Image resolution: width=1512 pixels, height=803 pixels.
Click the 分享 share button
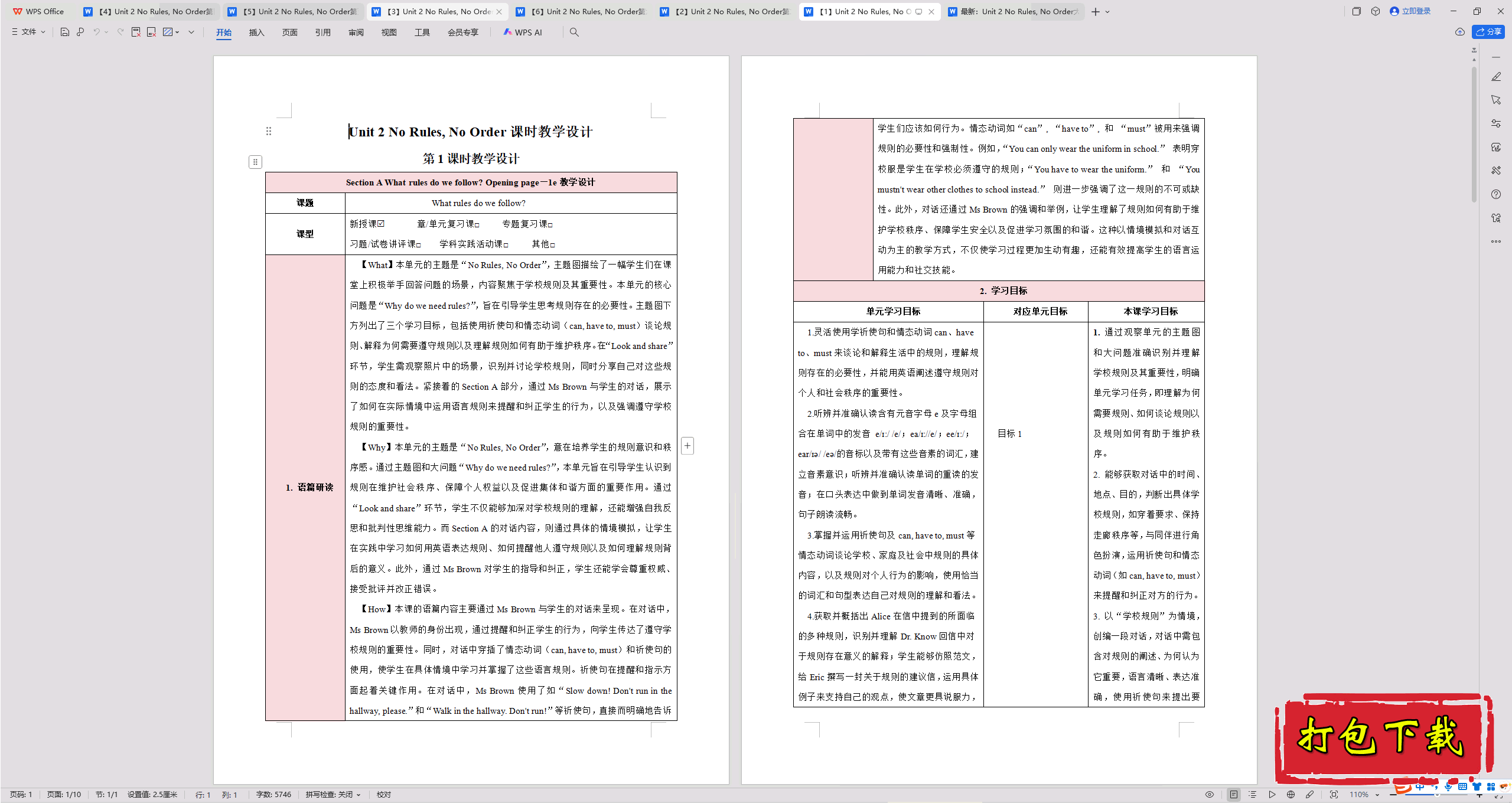(x=1489, y=32)
